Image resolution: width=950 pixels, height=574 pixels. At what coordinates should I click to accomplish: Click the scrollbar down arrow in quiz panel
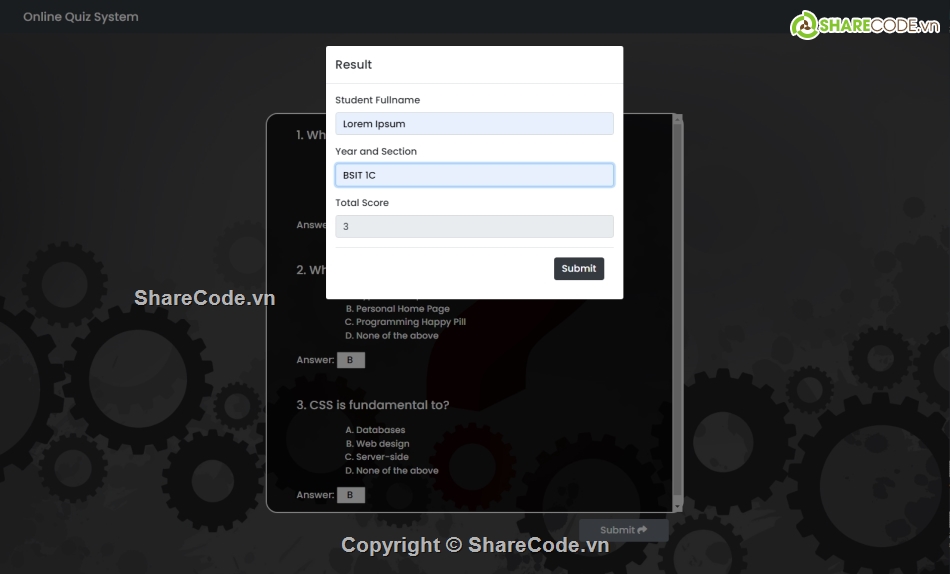[x=677, y=506]
